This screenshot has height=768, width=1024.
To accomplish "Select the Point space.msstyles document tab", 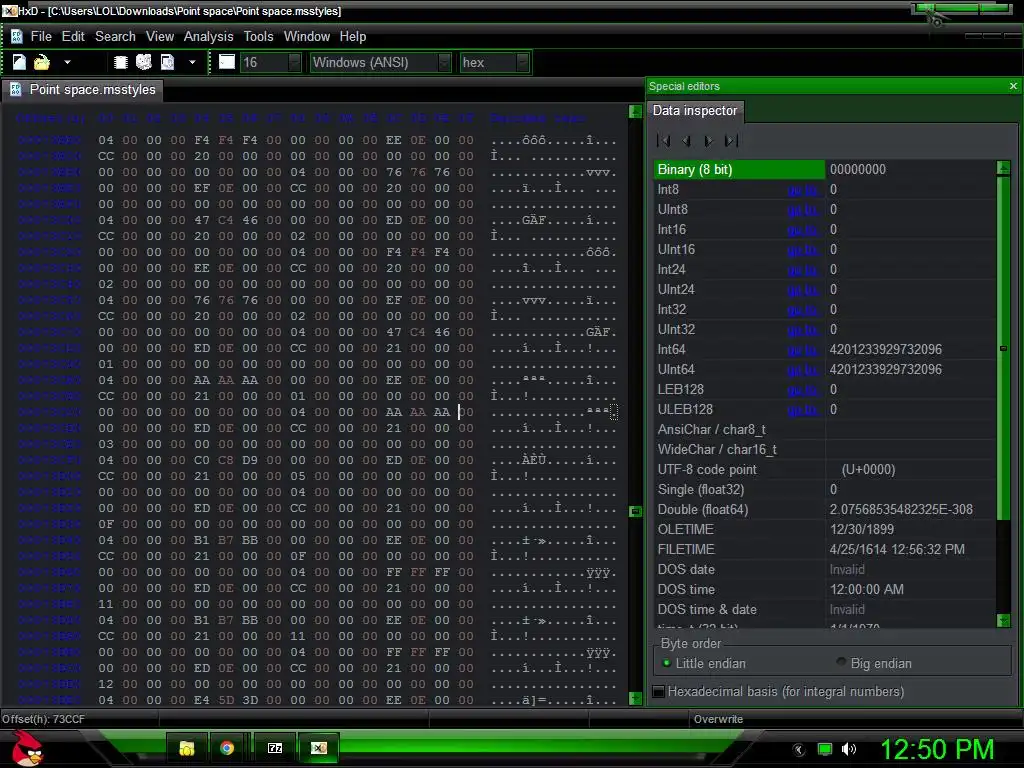I will 83,89.
